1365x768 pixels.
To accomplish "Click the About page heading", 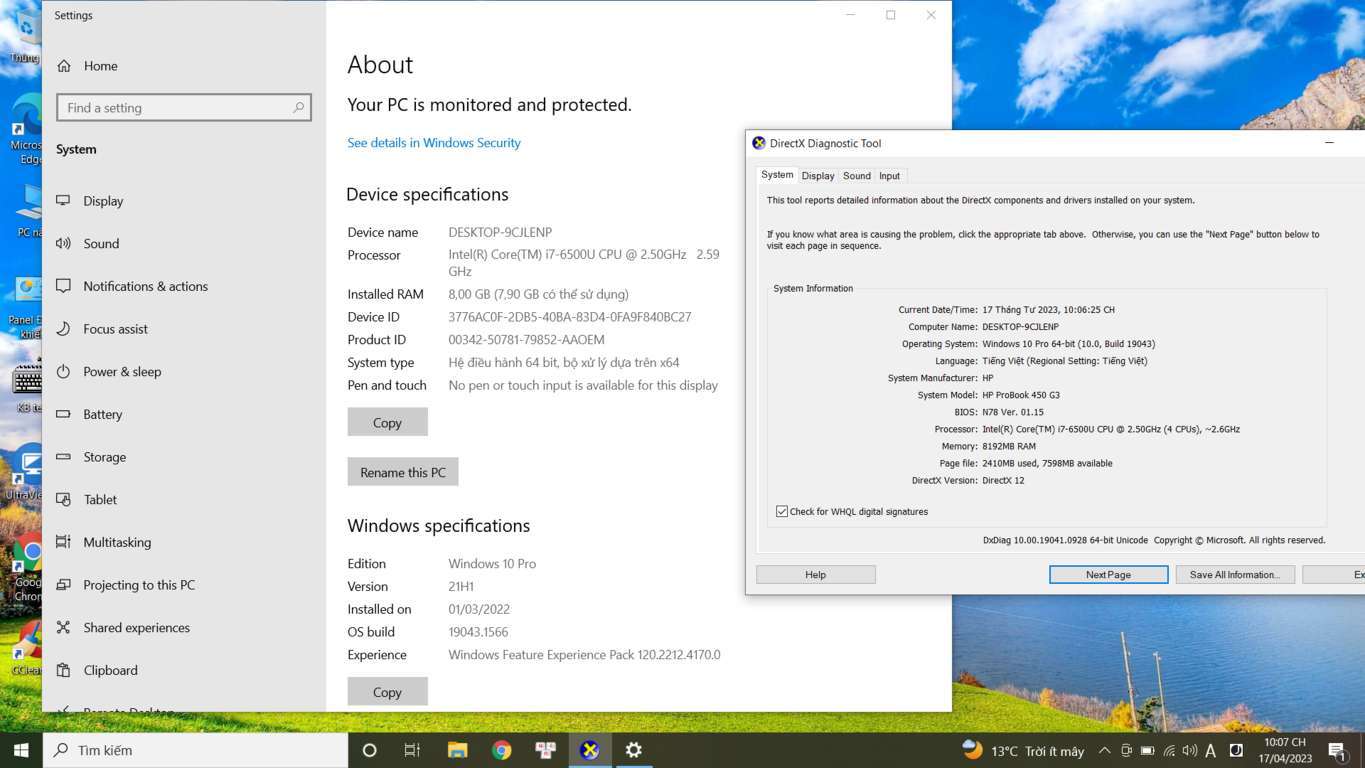I will click(x=380, y=65).
